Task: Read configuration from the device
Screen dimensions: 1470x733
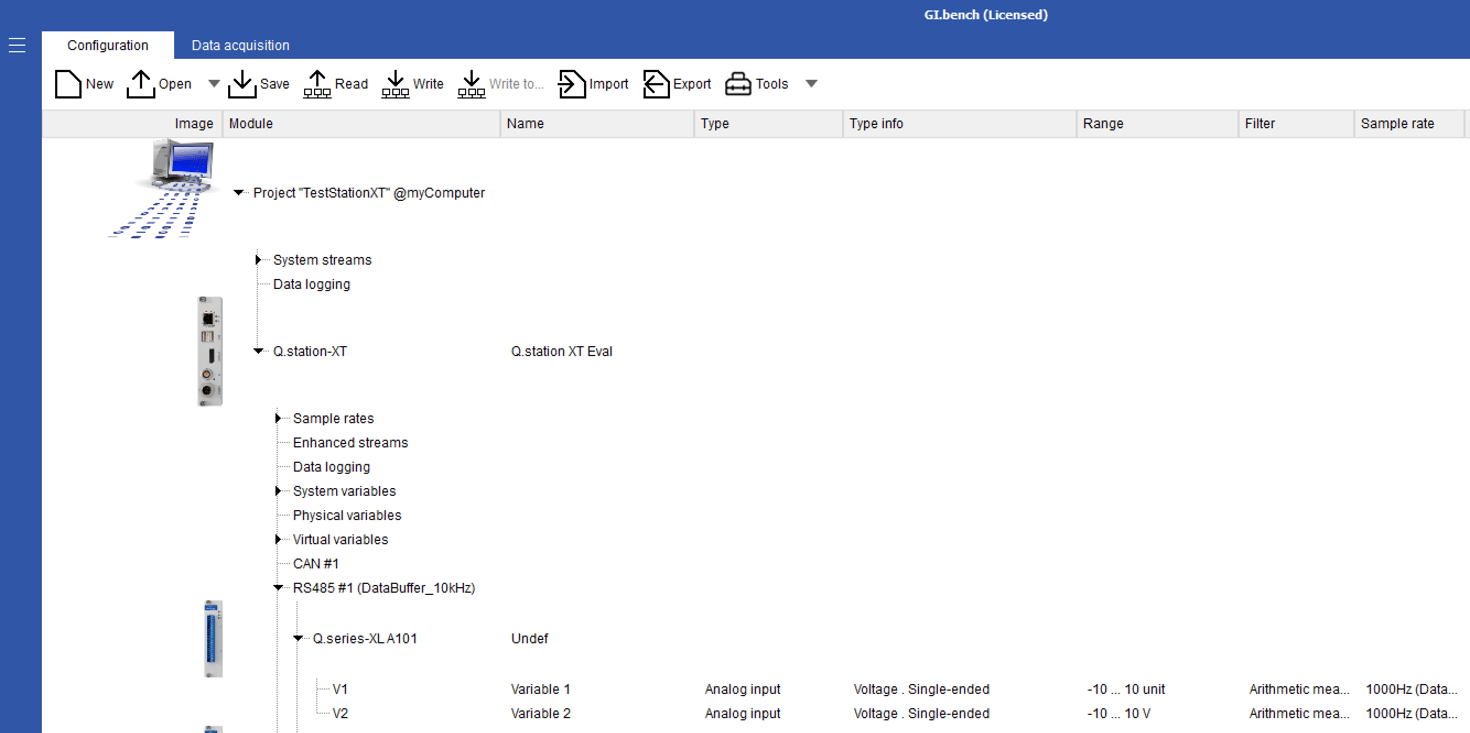Action: (318, 83)
